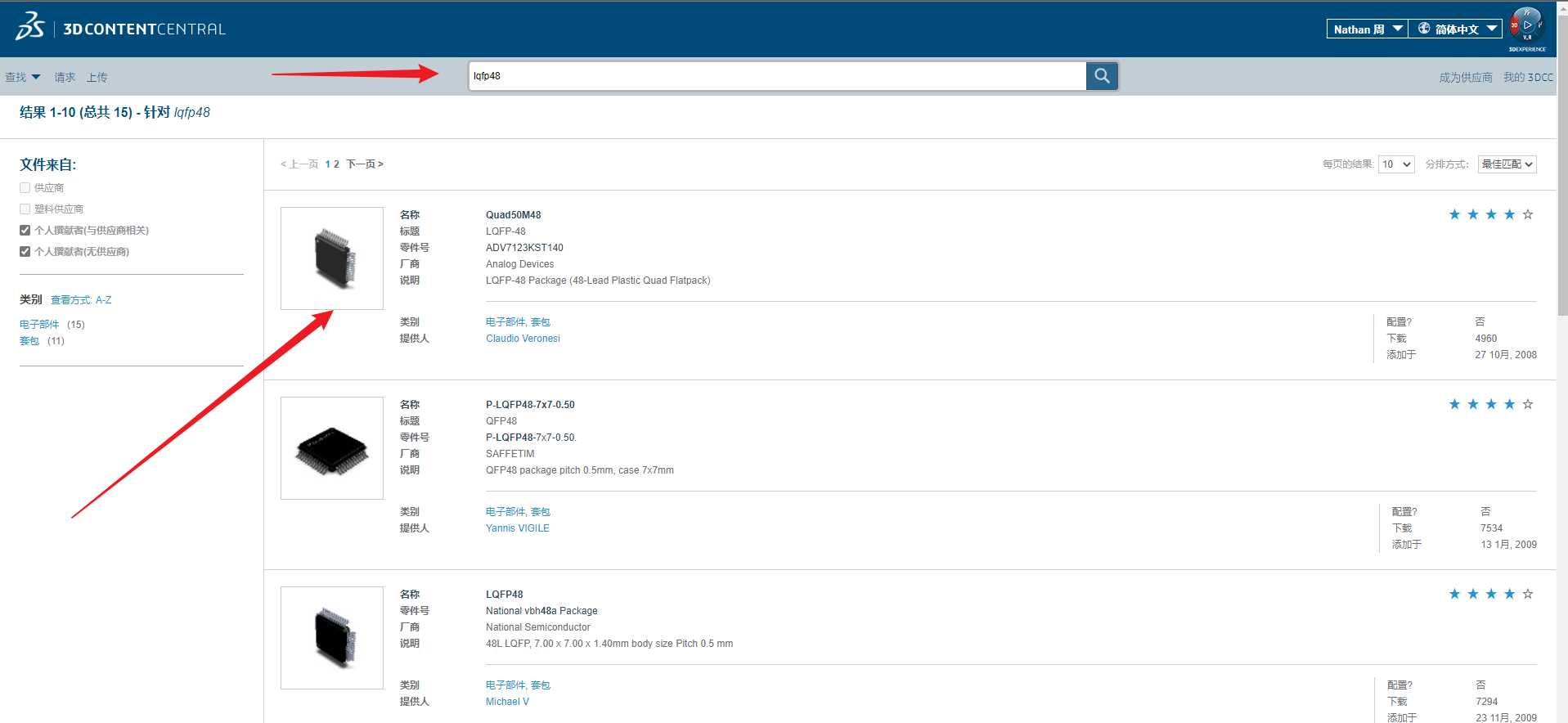1568x723 pixels.
Task: Open the 简体中文 language dropdown
Action: (x=1455, y=29)
